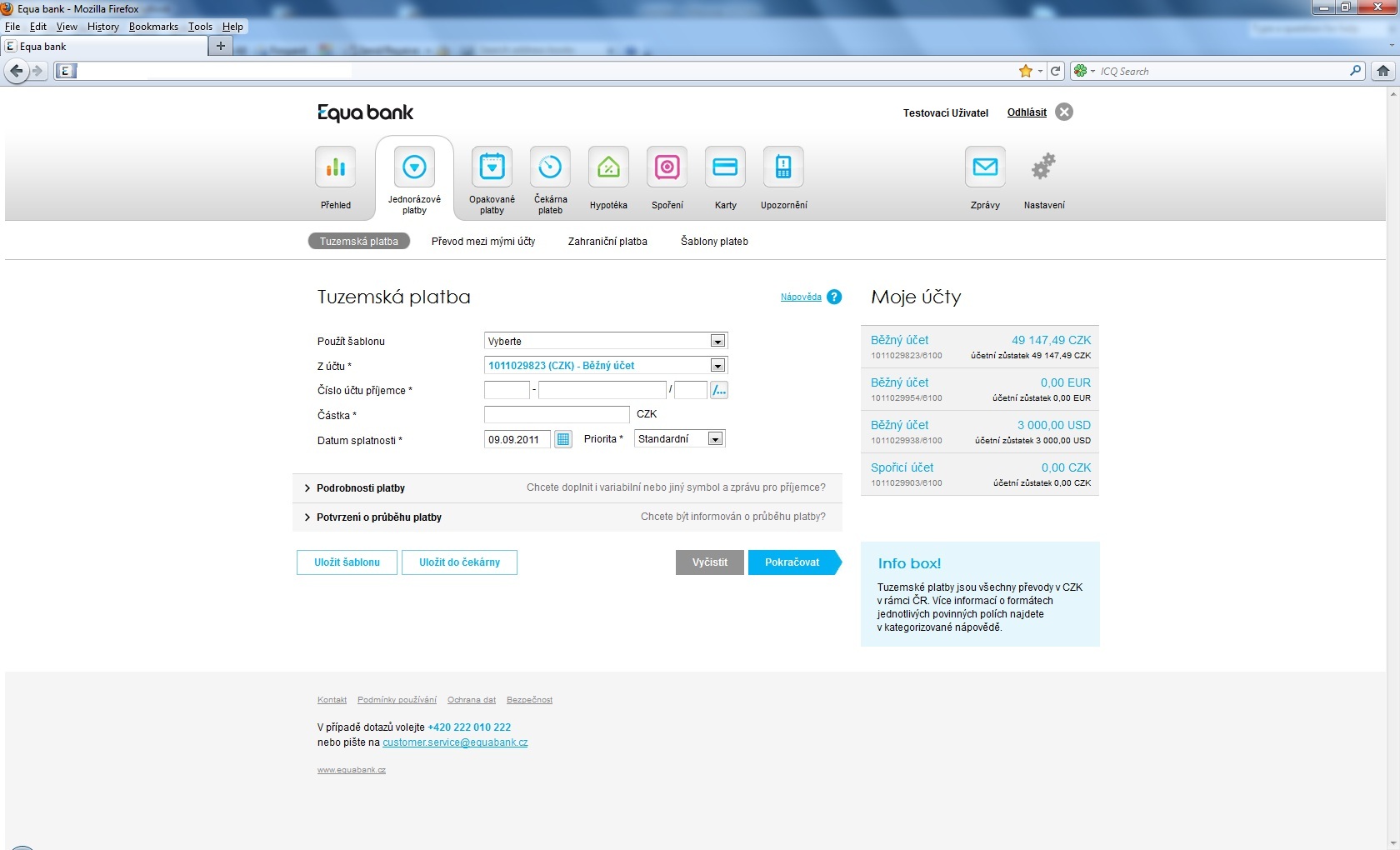Screen dimensions: 1400x850
Task: Open the Použít šablonu dropdown
Action: click(606, 341)
